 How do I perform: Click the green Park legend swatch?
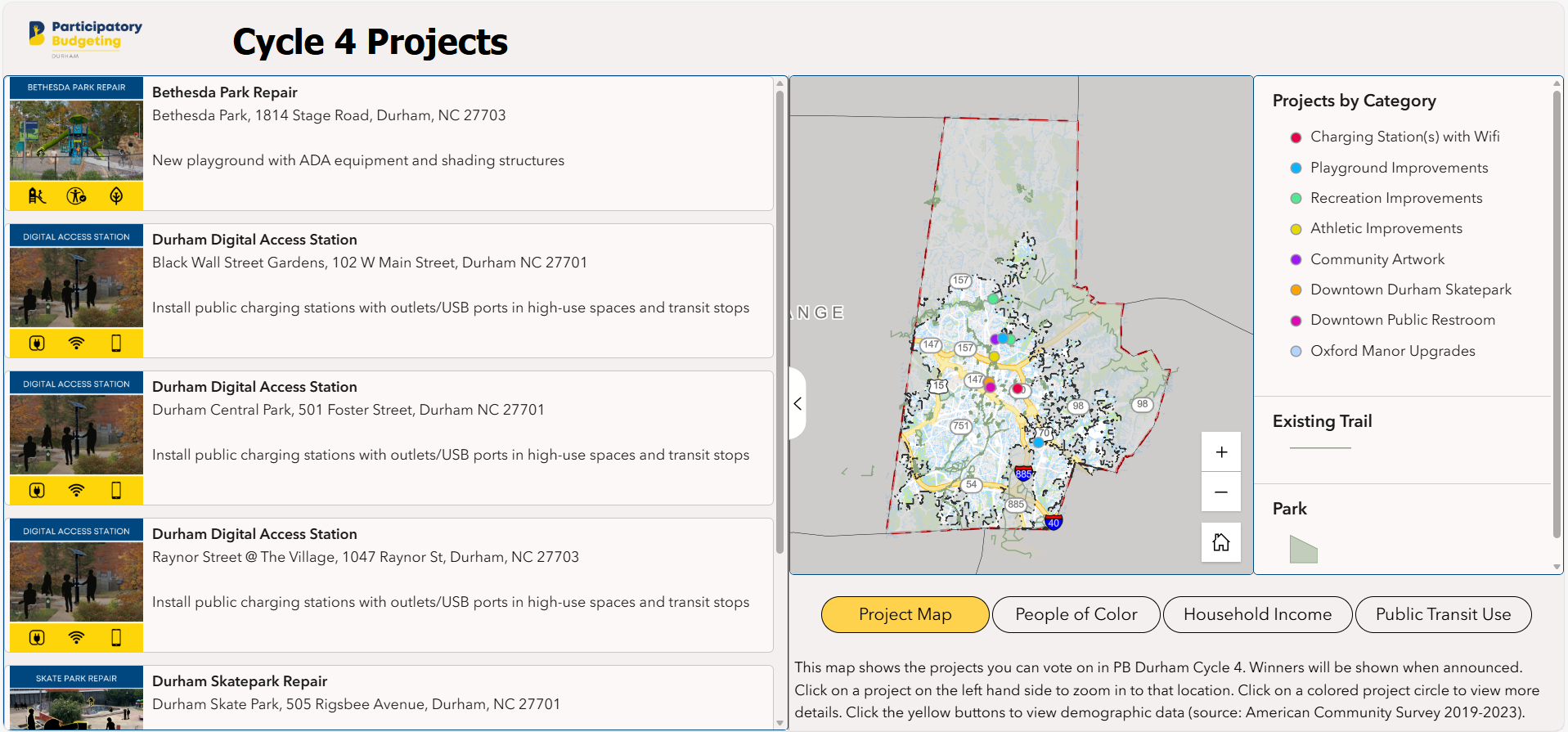tap(1303, 550)
